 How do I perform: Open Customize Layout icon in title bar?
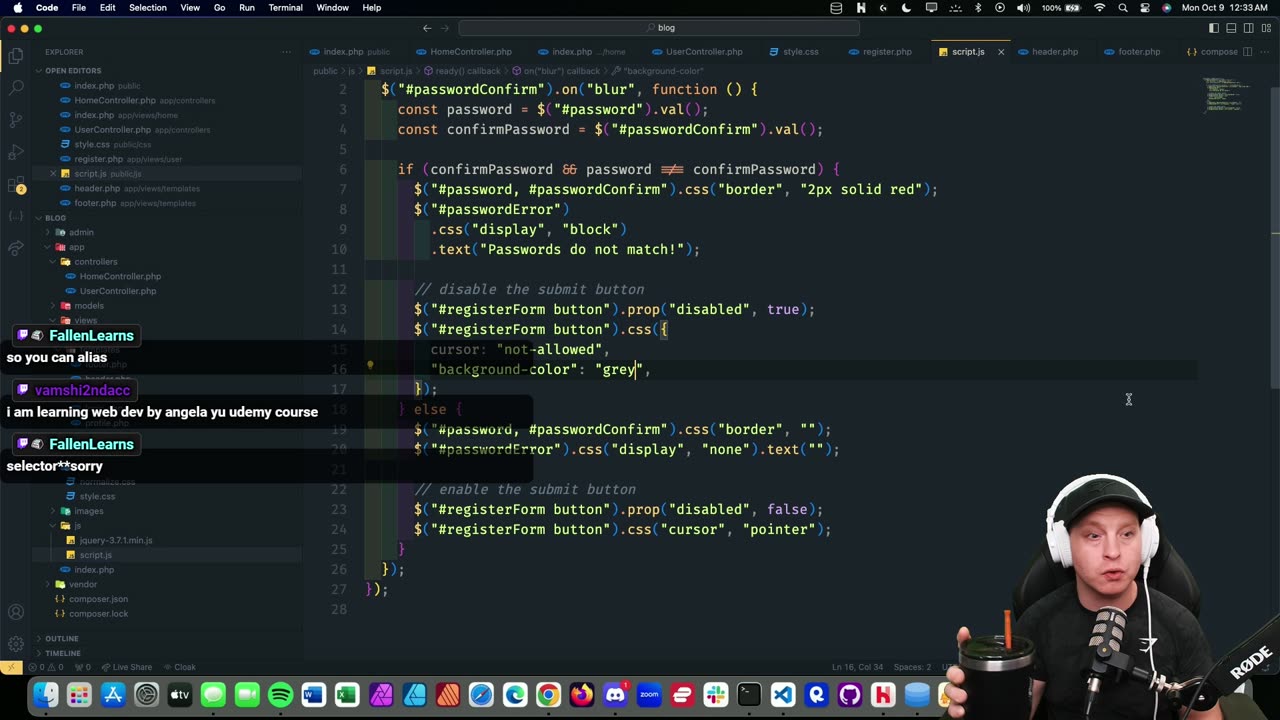1268,28
